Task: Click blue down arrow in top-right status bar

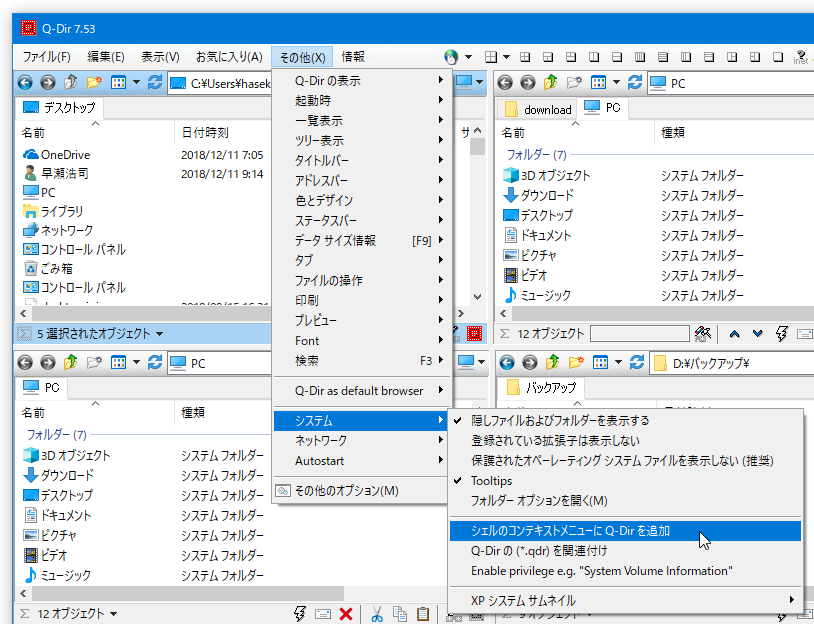Action: pyautogui.click(x=757, y=334)
